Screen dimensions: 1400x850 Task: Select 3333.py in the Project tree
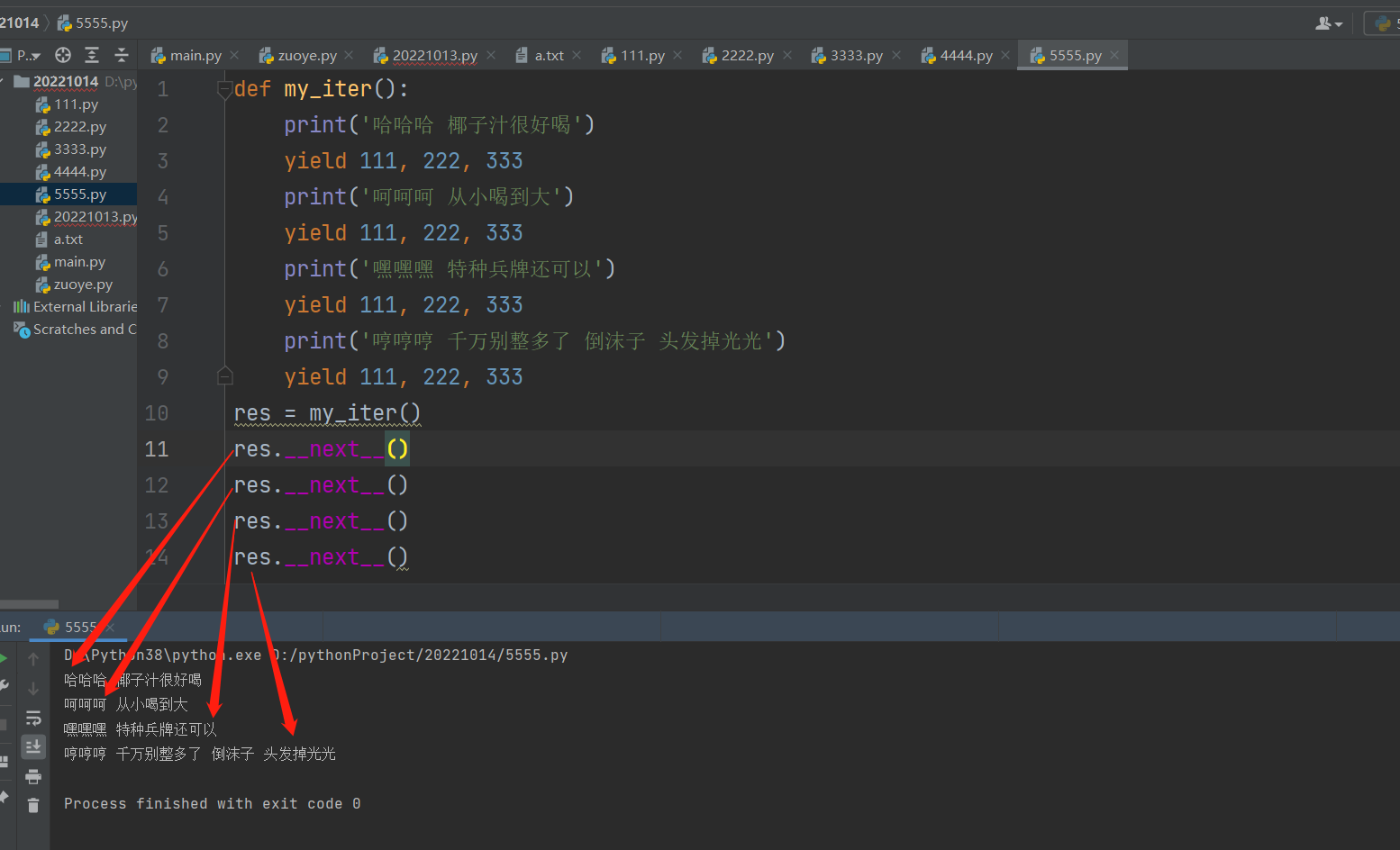[x=68, y=149]
